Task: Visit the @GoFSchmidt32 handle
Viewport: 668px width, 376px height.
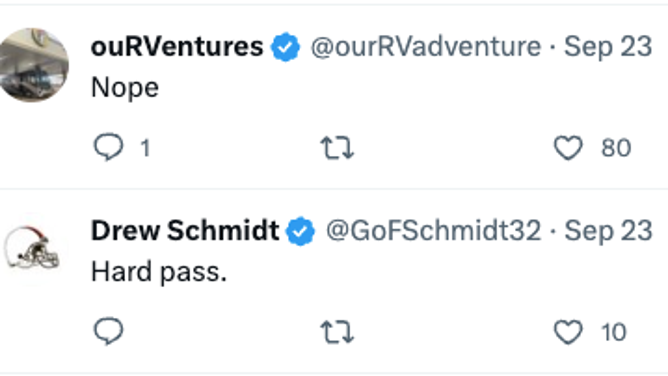Action: [x=433, y=230]
